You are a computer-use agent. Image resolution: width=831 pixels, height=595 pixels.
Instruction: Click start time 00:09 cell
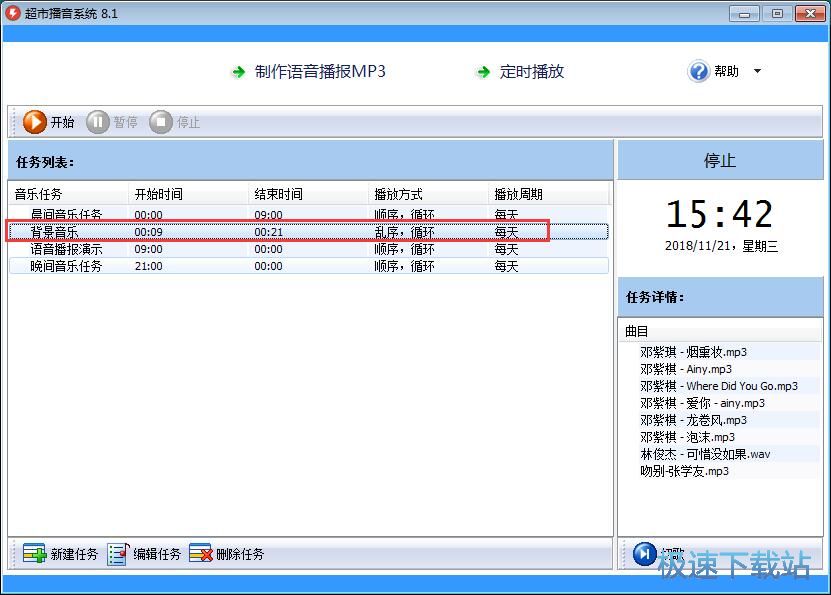point(148,232)
